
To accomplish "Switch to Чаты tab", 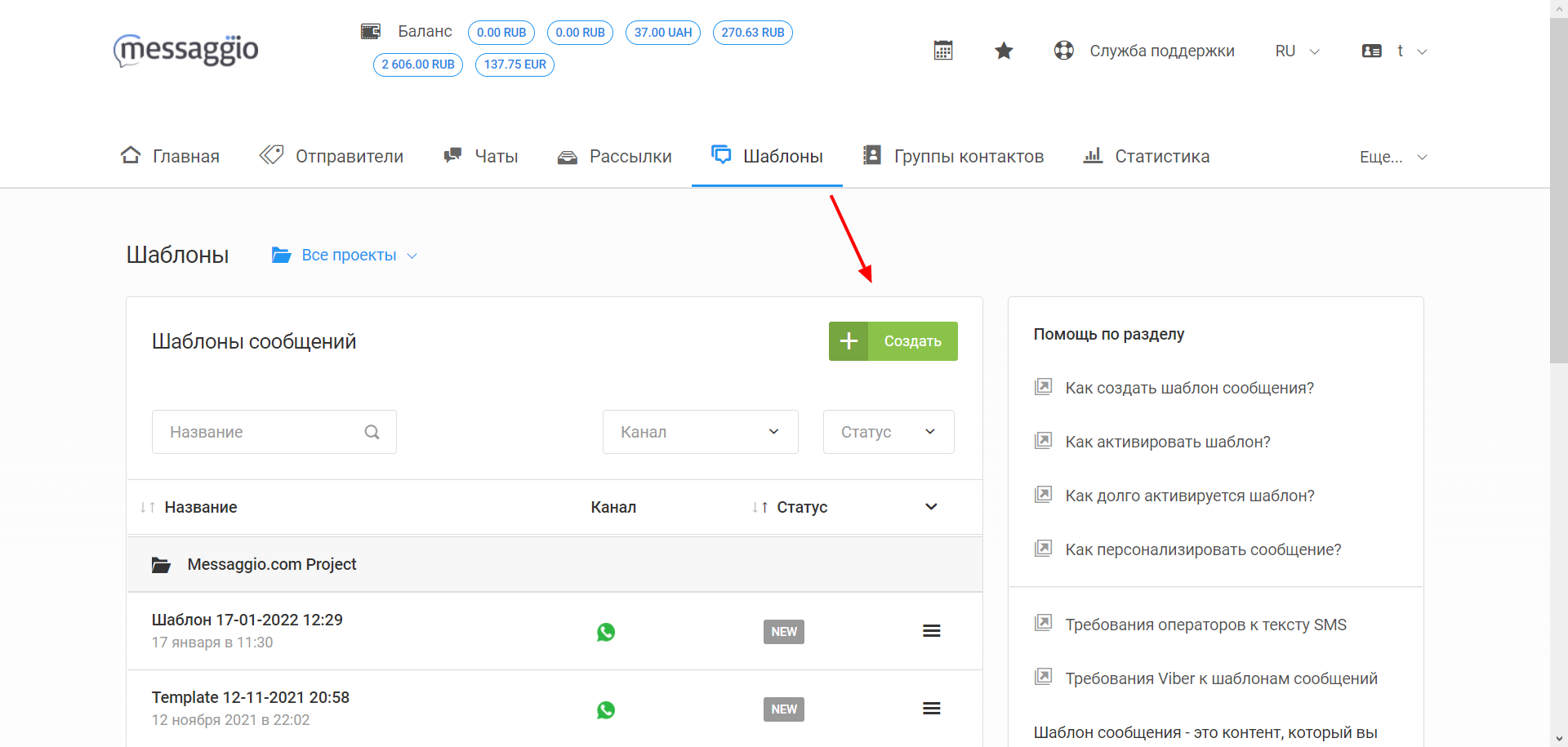I will click(x=480, y=156).
